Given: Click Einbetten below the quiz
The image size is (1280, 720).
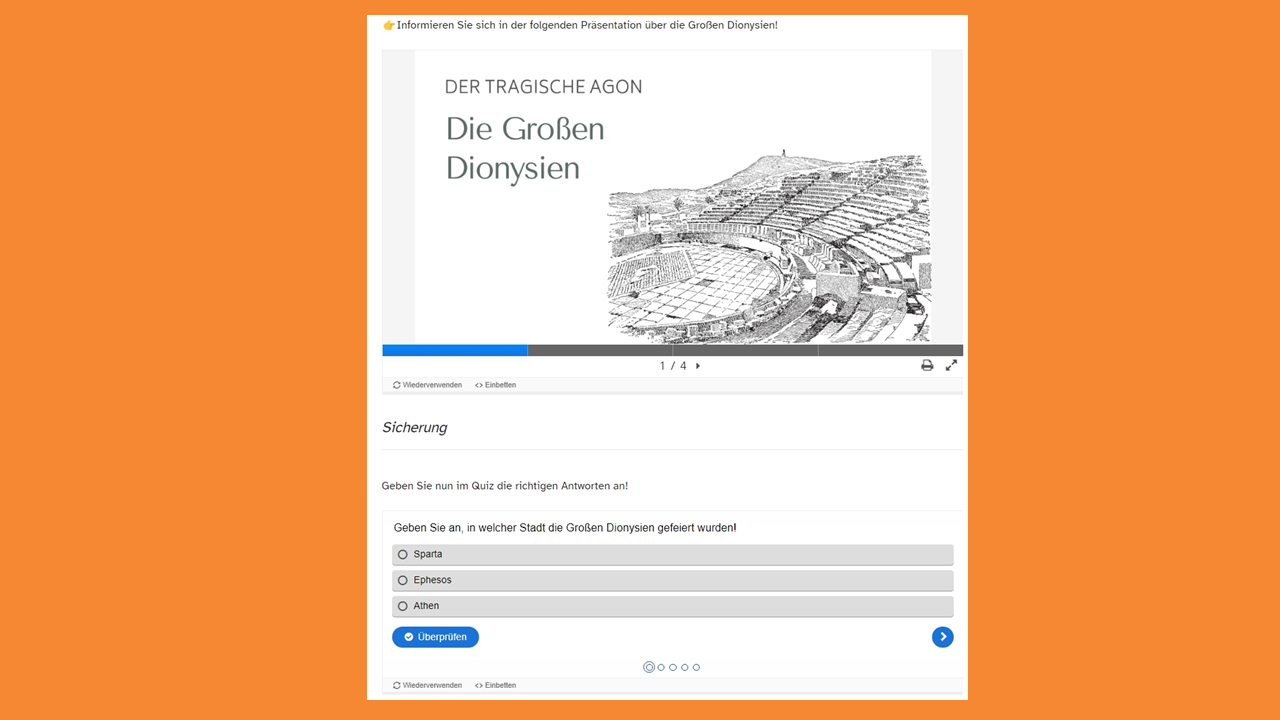Looking at the screenshot, I should point(496,686).
